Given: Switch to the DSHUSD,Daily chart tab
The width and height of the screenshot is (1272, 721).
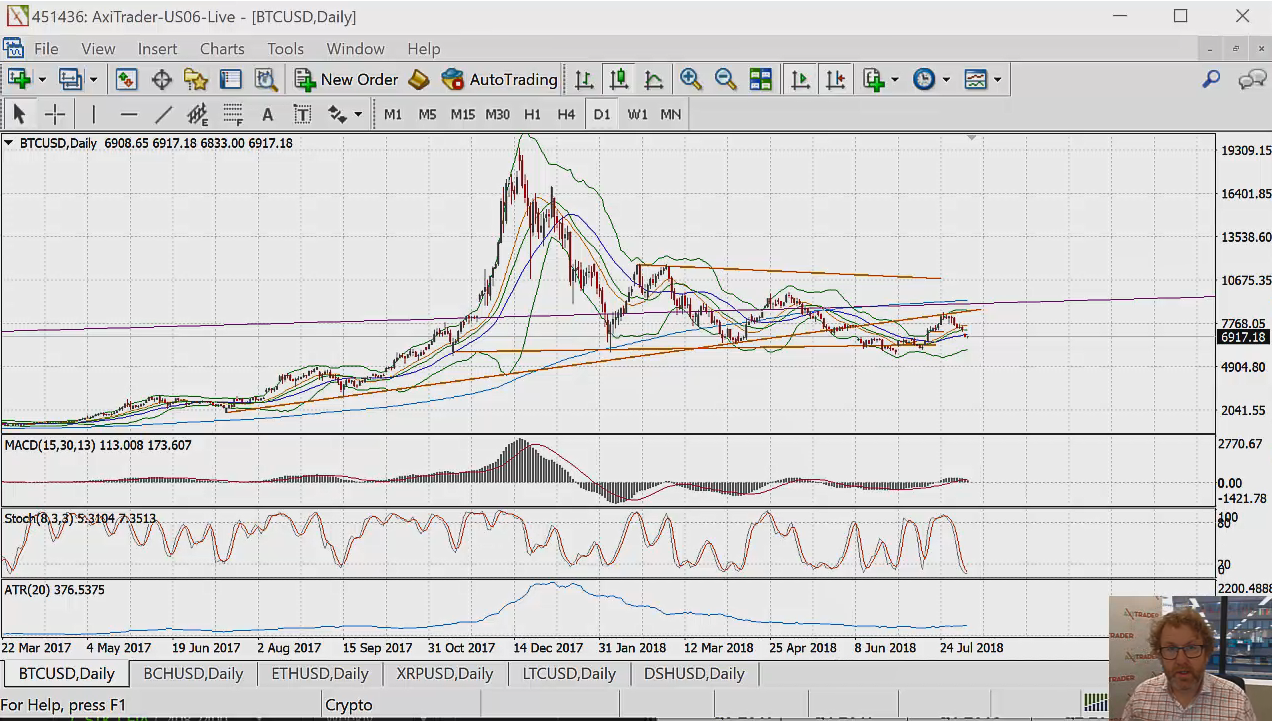Looking at the screenshot, I should (x=694, y=673).
